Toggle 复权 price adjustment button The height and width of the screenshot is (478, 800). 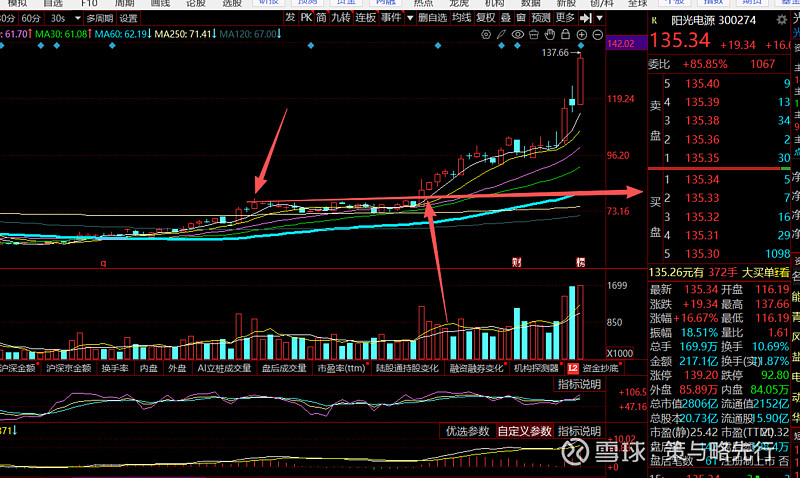point(486,18)
